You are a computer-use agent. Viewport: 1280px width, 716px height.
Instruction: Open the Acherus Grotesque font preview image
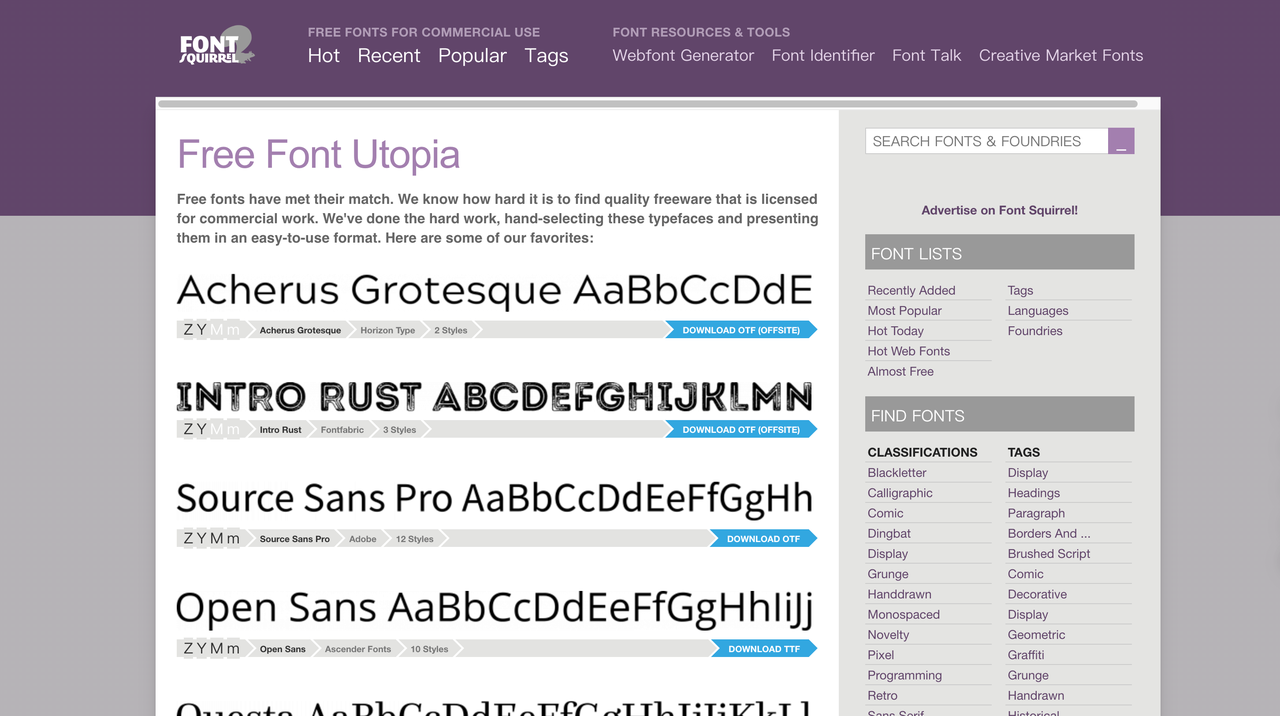[495, 290]
